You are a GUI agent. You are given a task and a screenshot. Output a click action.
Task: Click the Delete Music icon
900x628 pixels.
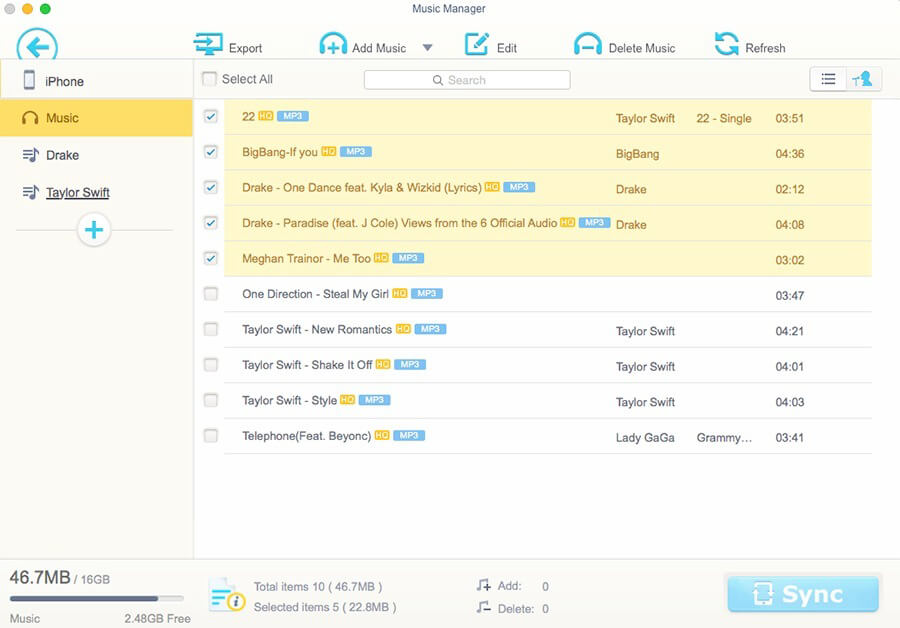click(588, 46)
